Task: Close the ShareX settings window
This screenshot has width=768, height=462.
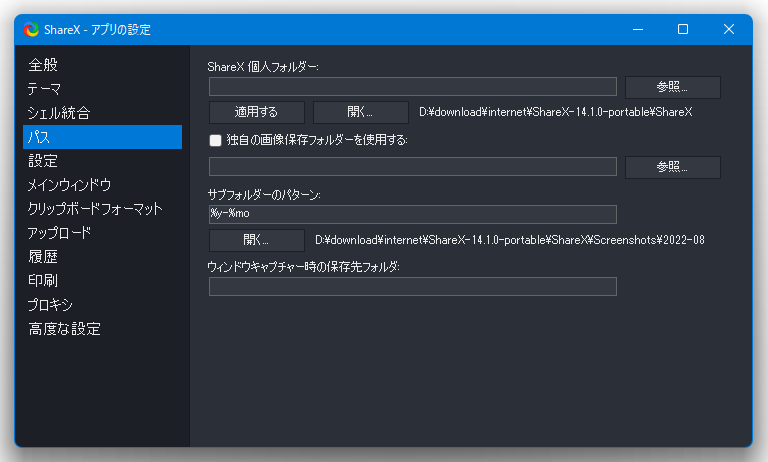Action: click(729, 29)
